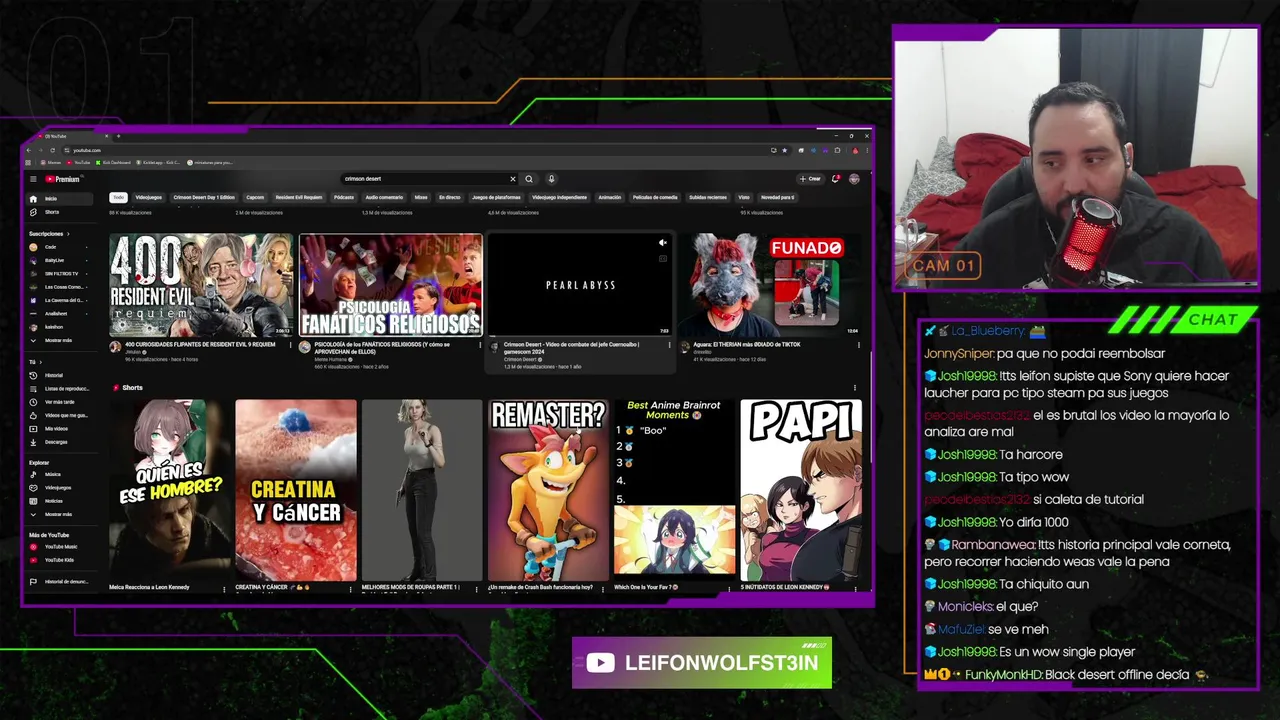1280x720 pixels.
Task: Open Videos que me gustan
Action: tap(60, 415)
